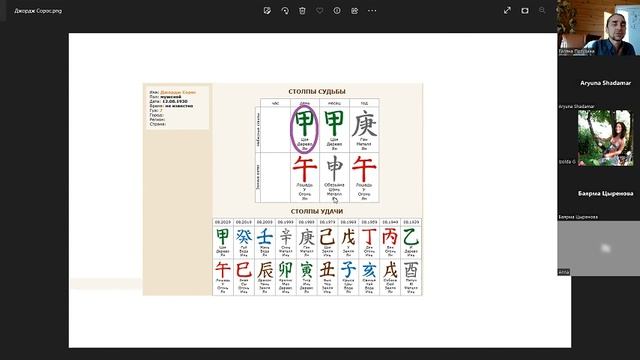Image resolution: width=640 pixels, height=360 pixels.
Task: Click the birth date 12.08.1930
Action: [x=175, y=101]
